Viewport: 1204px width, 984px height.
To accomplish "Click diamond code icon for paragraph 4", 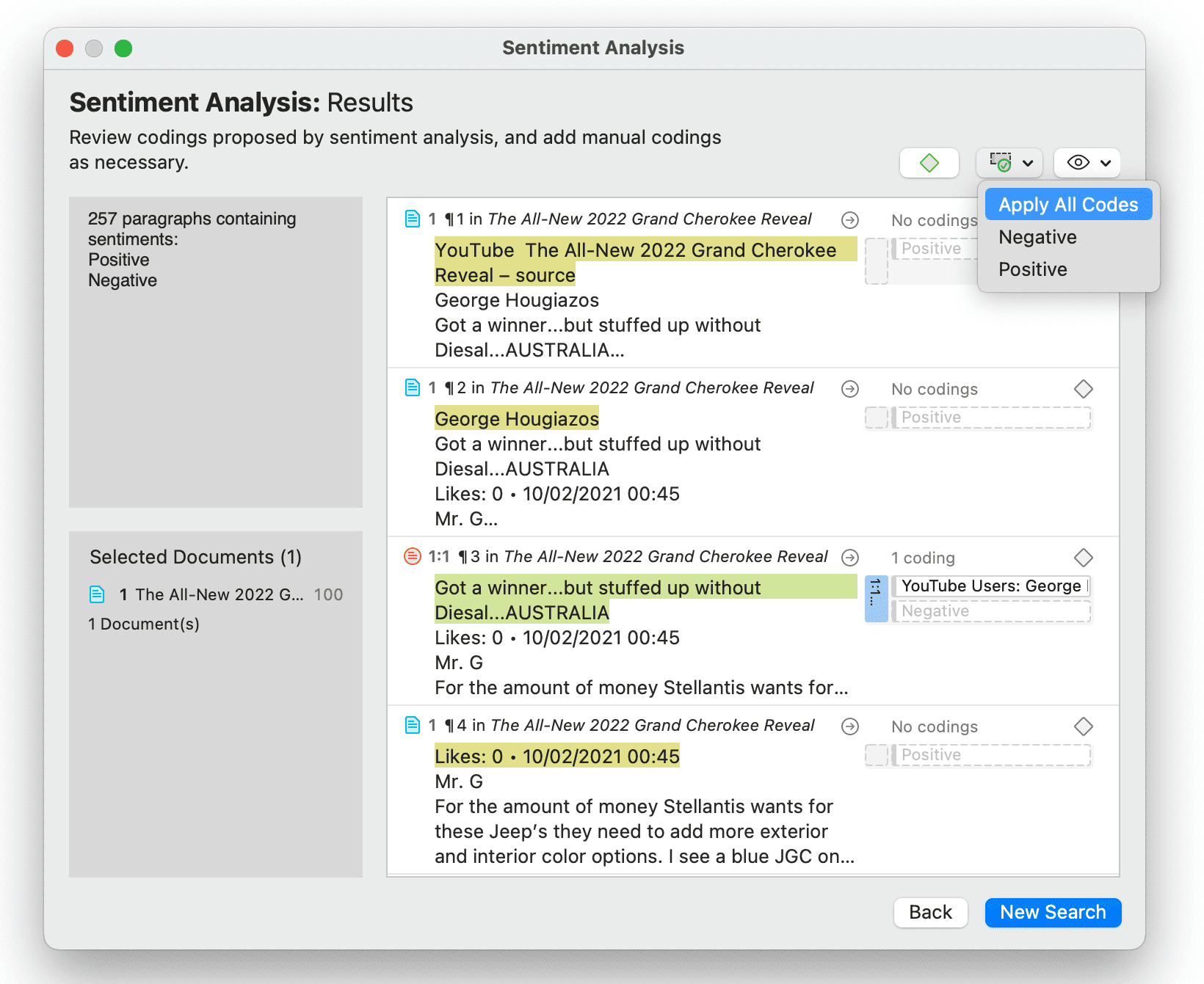I will coord(1084,726).
